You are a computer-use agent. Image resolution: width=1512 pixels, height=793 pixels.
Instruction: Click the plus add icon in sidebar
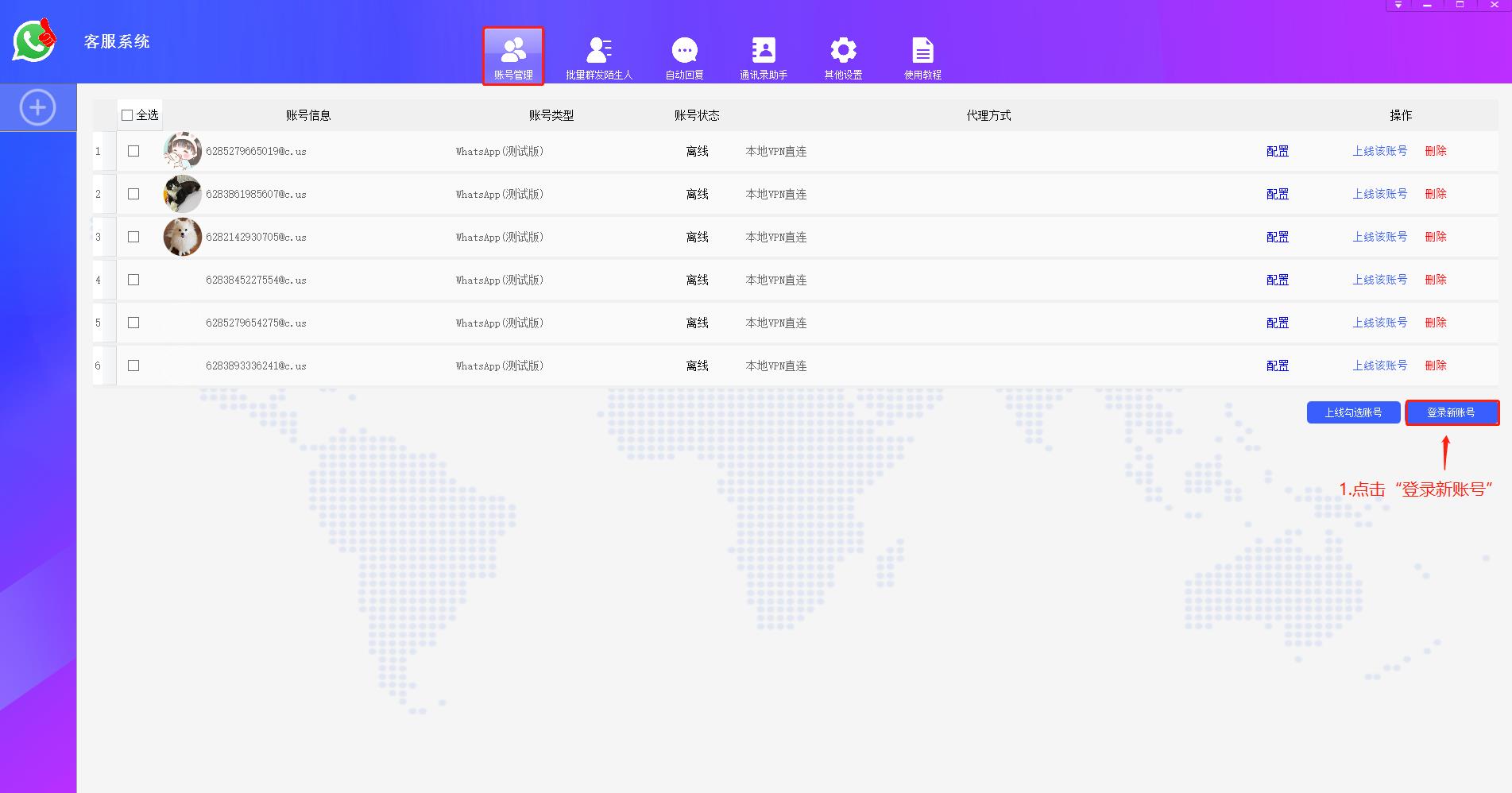[x=37, y=107]
